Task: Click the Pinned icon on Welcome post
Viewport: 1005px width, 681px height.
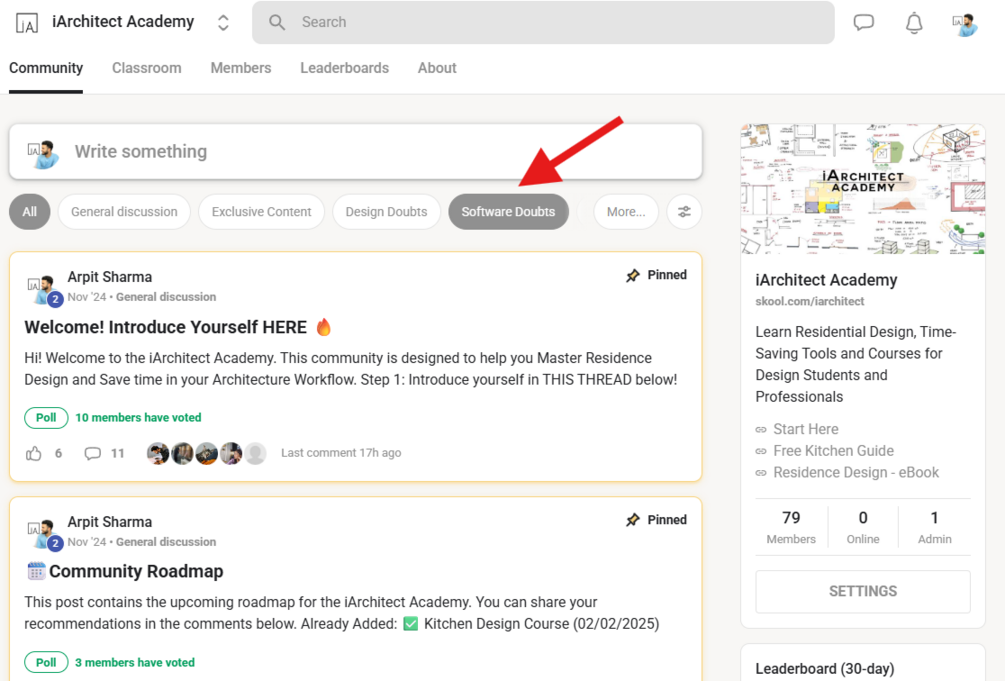Action: (x=633, y=275)
